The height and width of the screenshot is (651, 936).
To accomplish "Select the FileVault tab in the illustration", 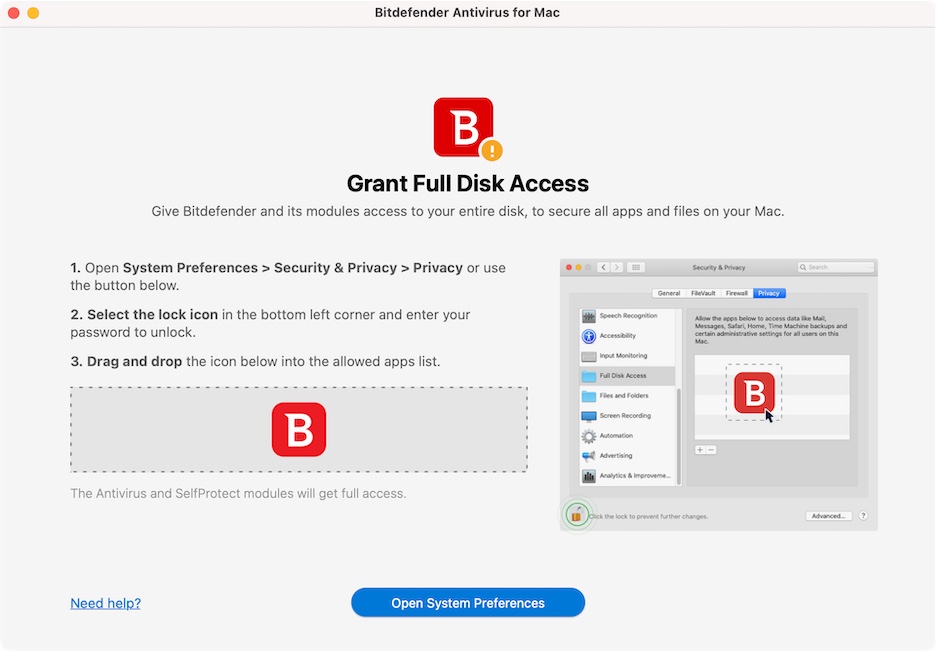I will pyautogui.click(x=703, y=293).
